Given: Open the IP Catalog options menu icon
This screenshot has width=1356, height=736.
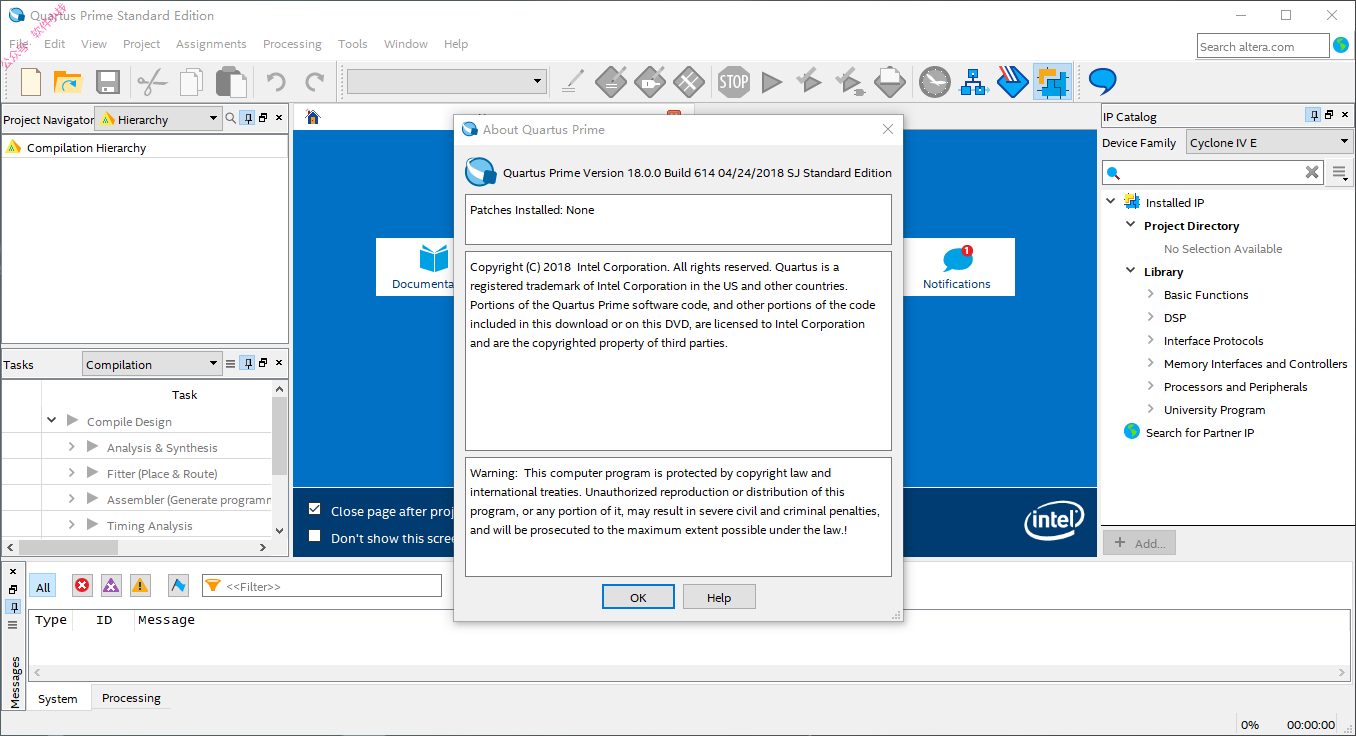Looking at the screenshot, I should pyautogui.click(x=1340, y=172).
